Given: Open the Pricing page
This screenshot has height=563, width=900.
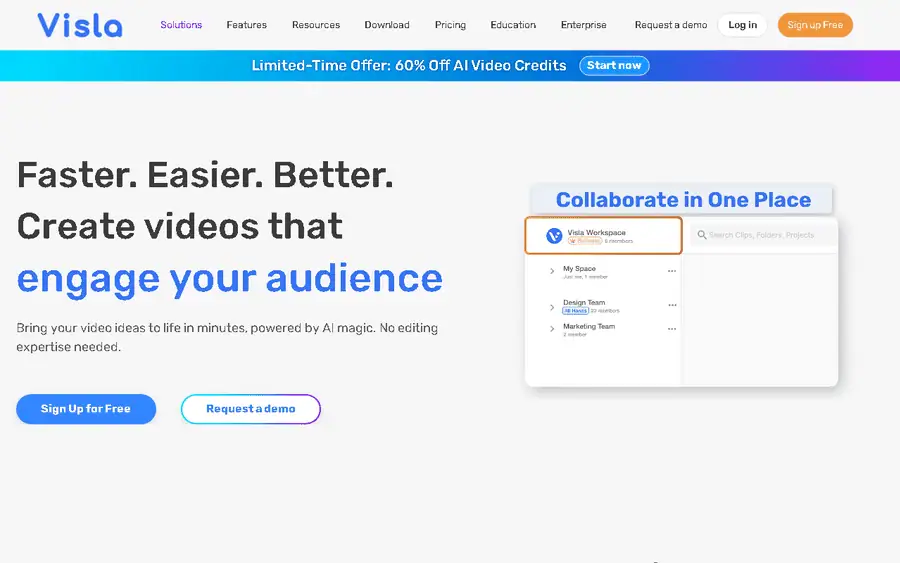Looking at the screenshot, I should pos(450,25).
